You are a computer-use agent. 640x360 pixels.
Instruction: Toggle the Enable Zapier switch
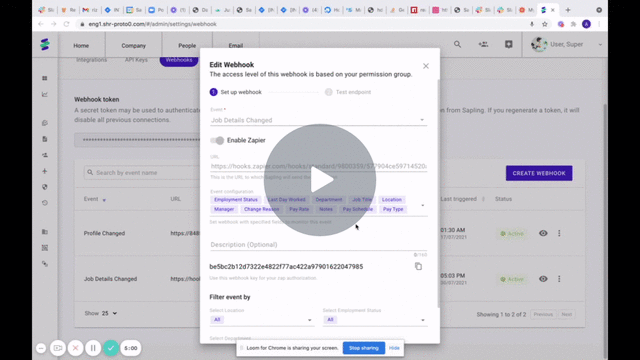coord(217,140)
